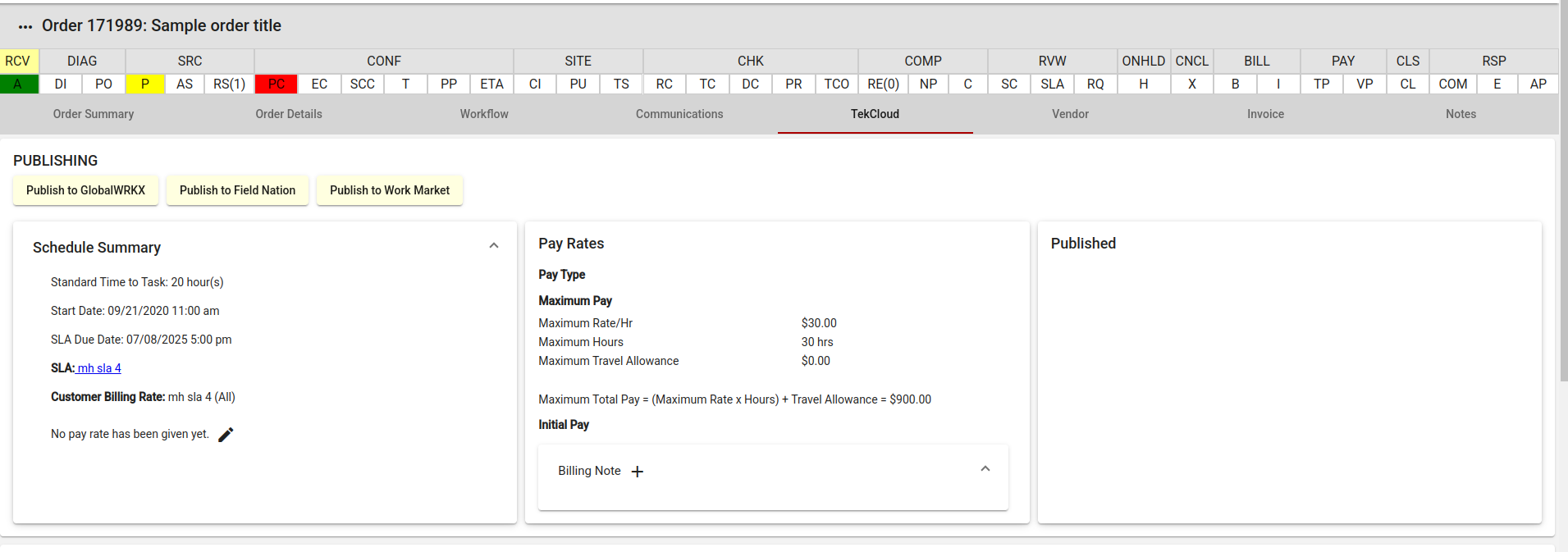Click Publish to Work Market button

tap(390, 190)
